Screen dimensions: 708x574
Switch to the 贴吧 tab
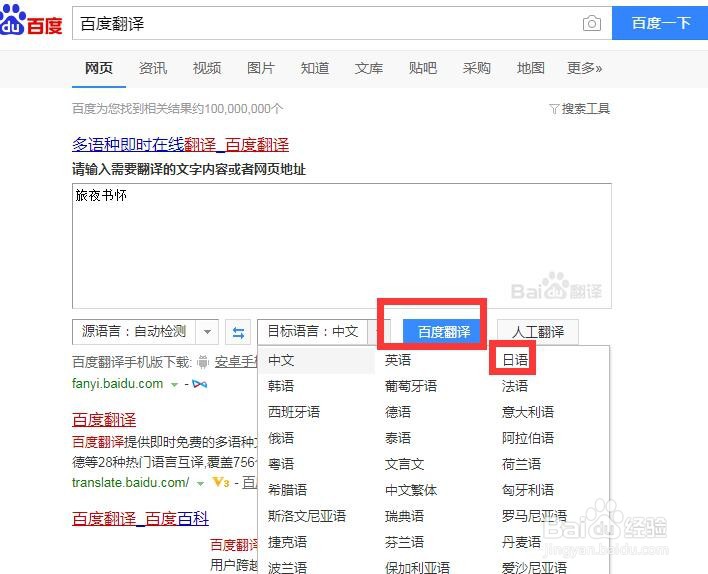tap(423, 68)
